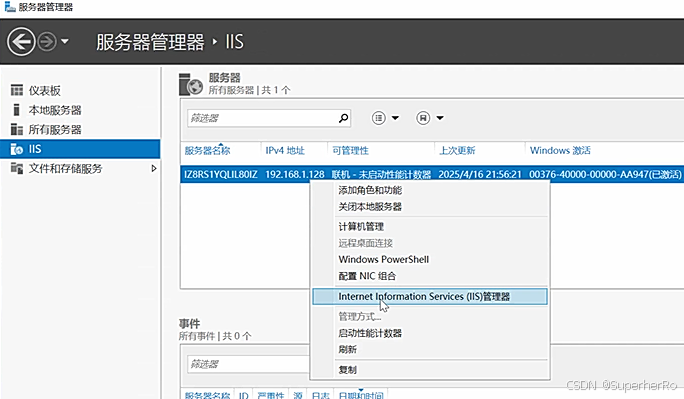Click the magnifier search icon in servers filter
Image resolution: width=684 pixels, height=399 pixels.
[x=344, y=118]
